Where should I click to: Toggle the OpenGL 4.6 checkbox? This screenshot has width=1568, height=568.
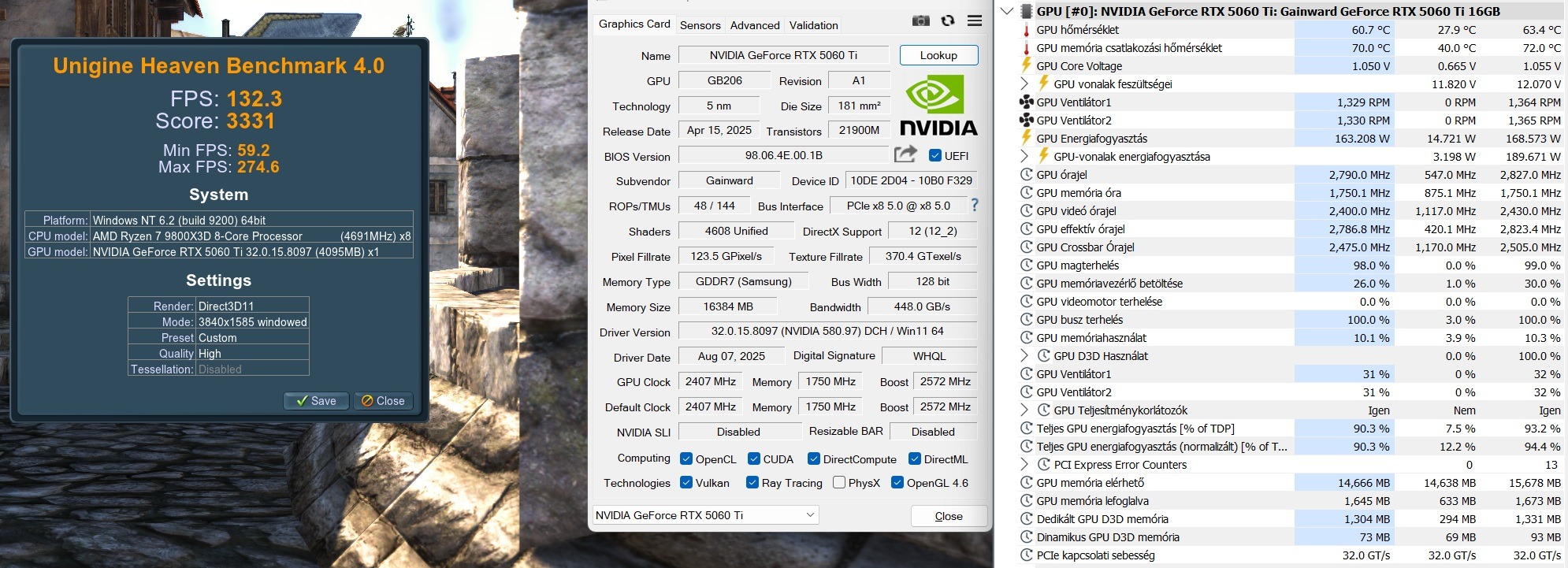[x=897, y=482]
